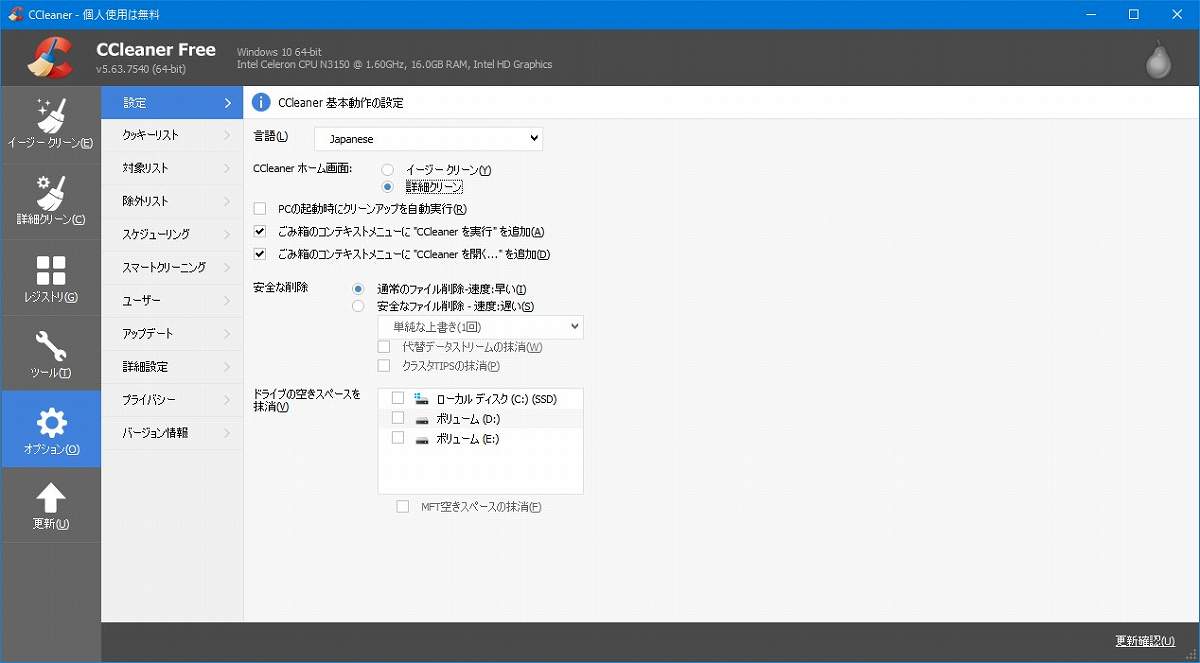Toggle MFT空きスペースの抹消 checkbox
The height and width of the screenshot is (663, 1200).
click(403, 507)
